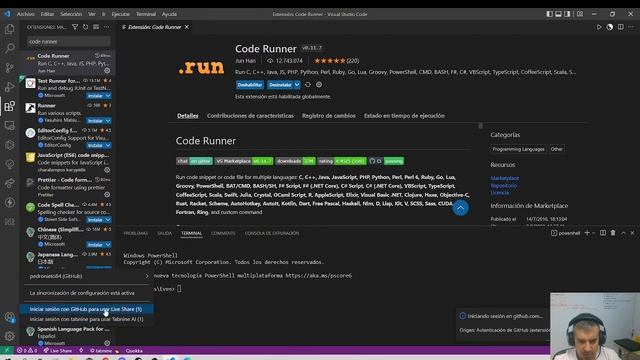Customize layout icon in title bar
Viewport: 640px width, 360px height.
pos(580,14)
